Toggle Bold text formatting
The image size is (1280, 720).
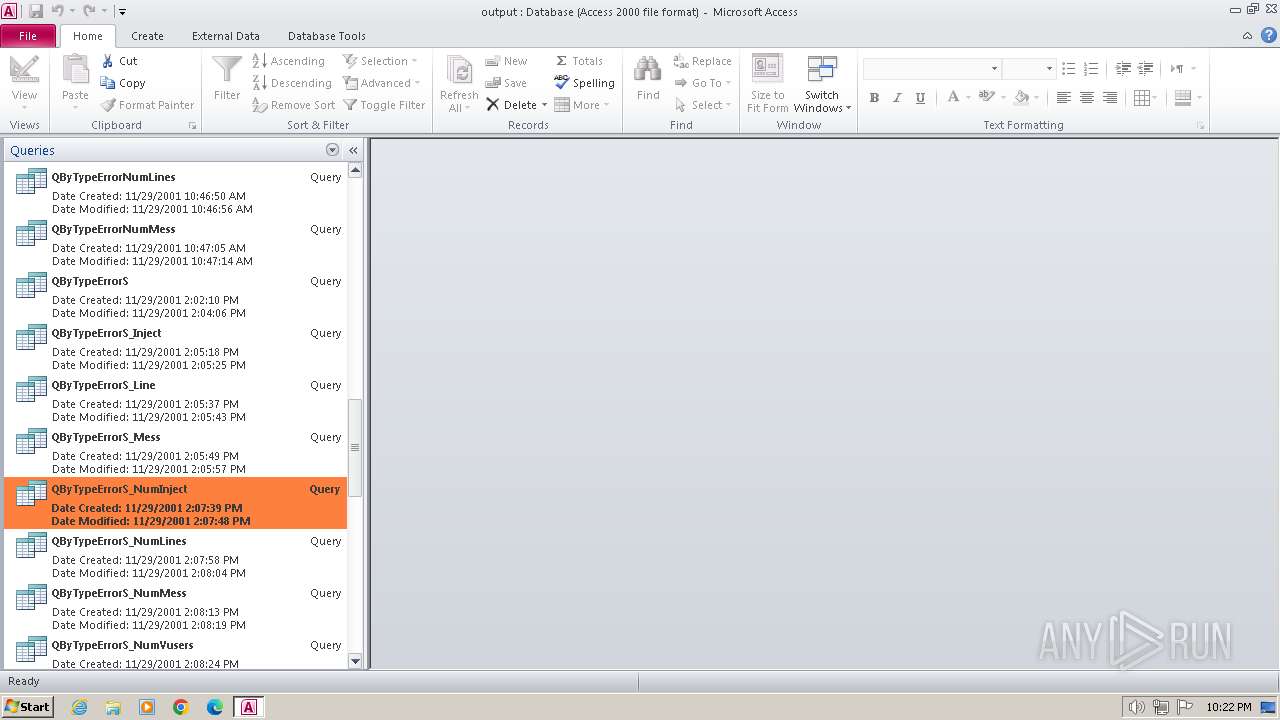click(874, 97)
